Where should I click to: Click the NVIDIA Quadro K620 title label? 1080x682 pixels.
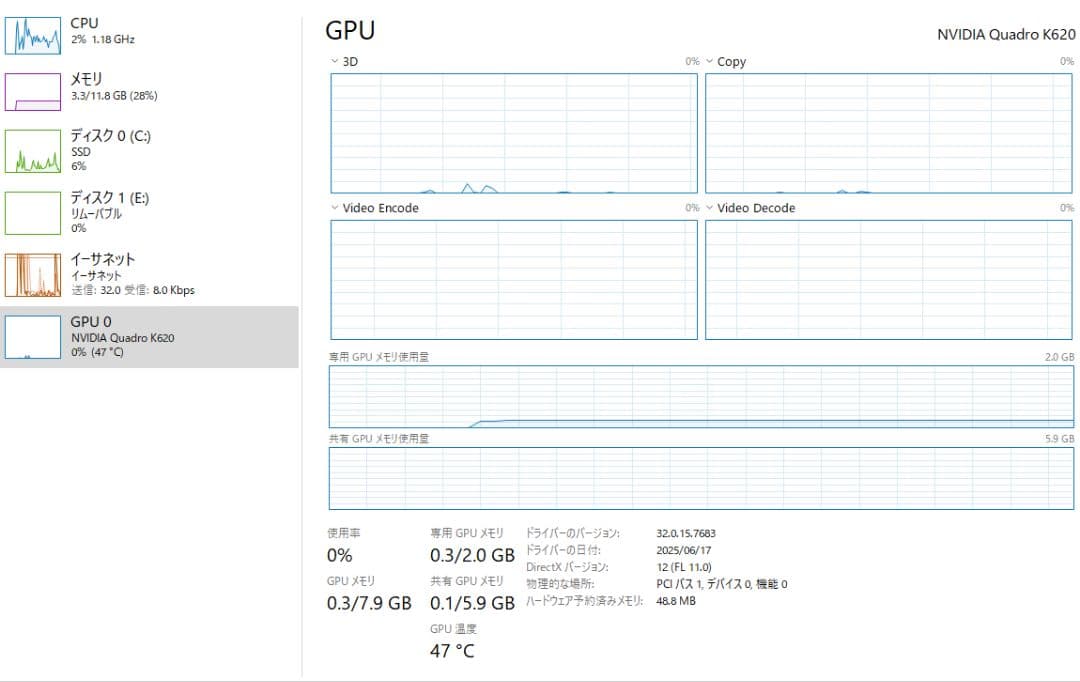point(1005,33)
